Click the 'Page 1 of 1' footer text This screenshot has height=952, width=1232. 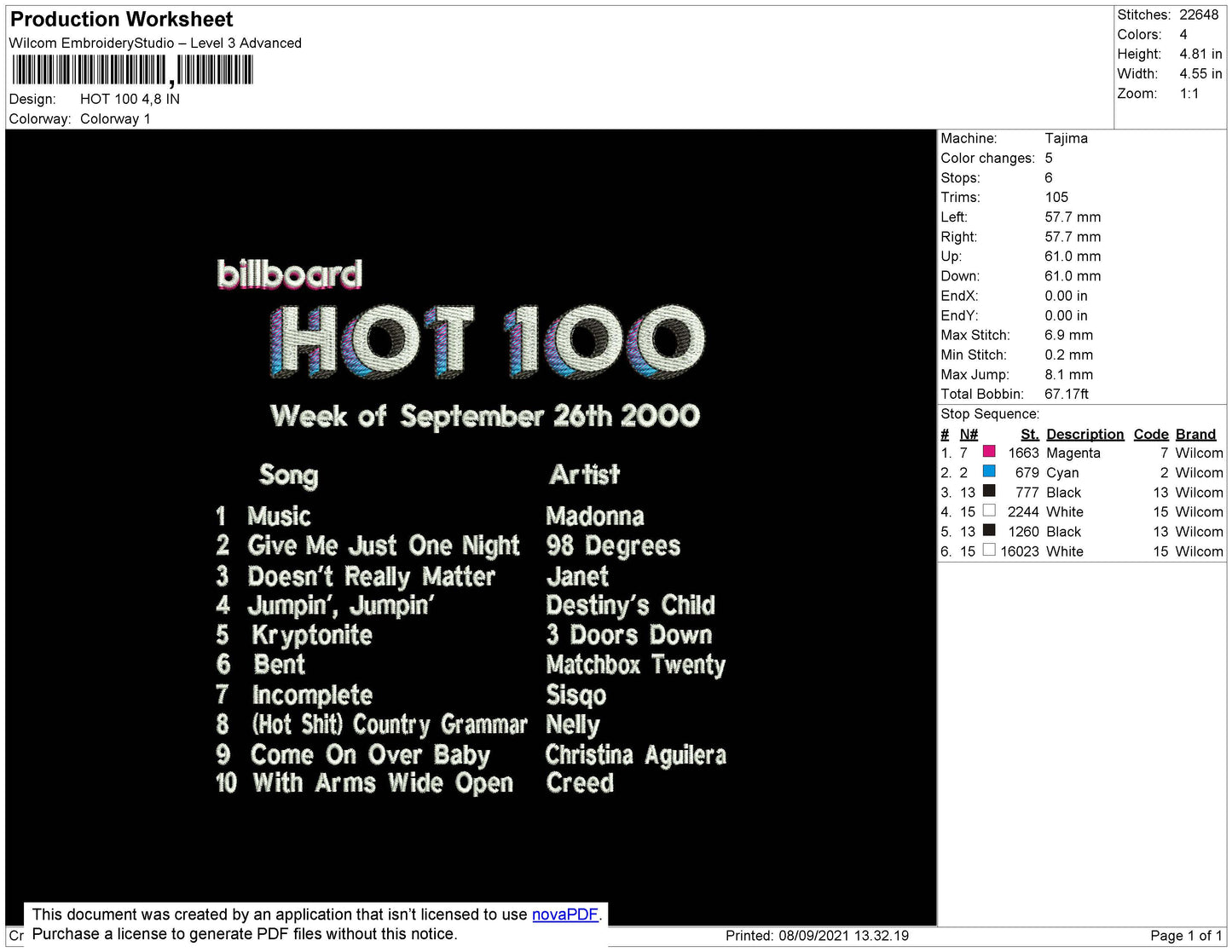pos(1186,936)
